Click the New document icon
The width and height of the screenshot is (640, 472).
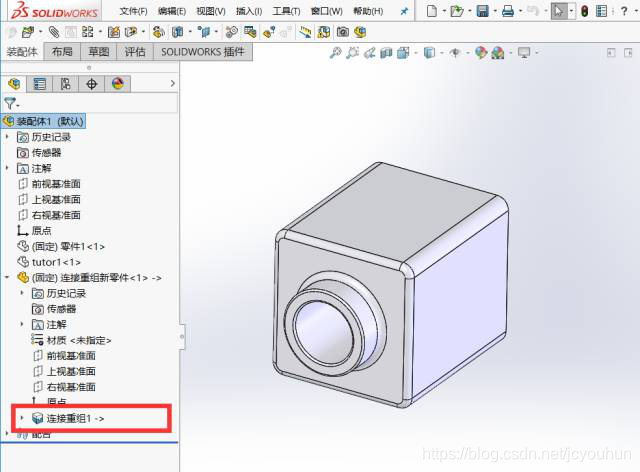click(431, 11)
